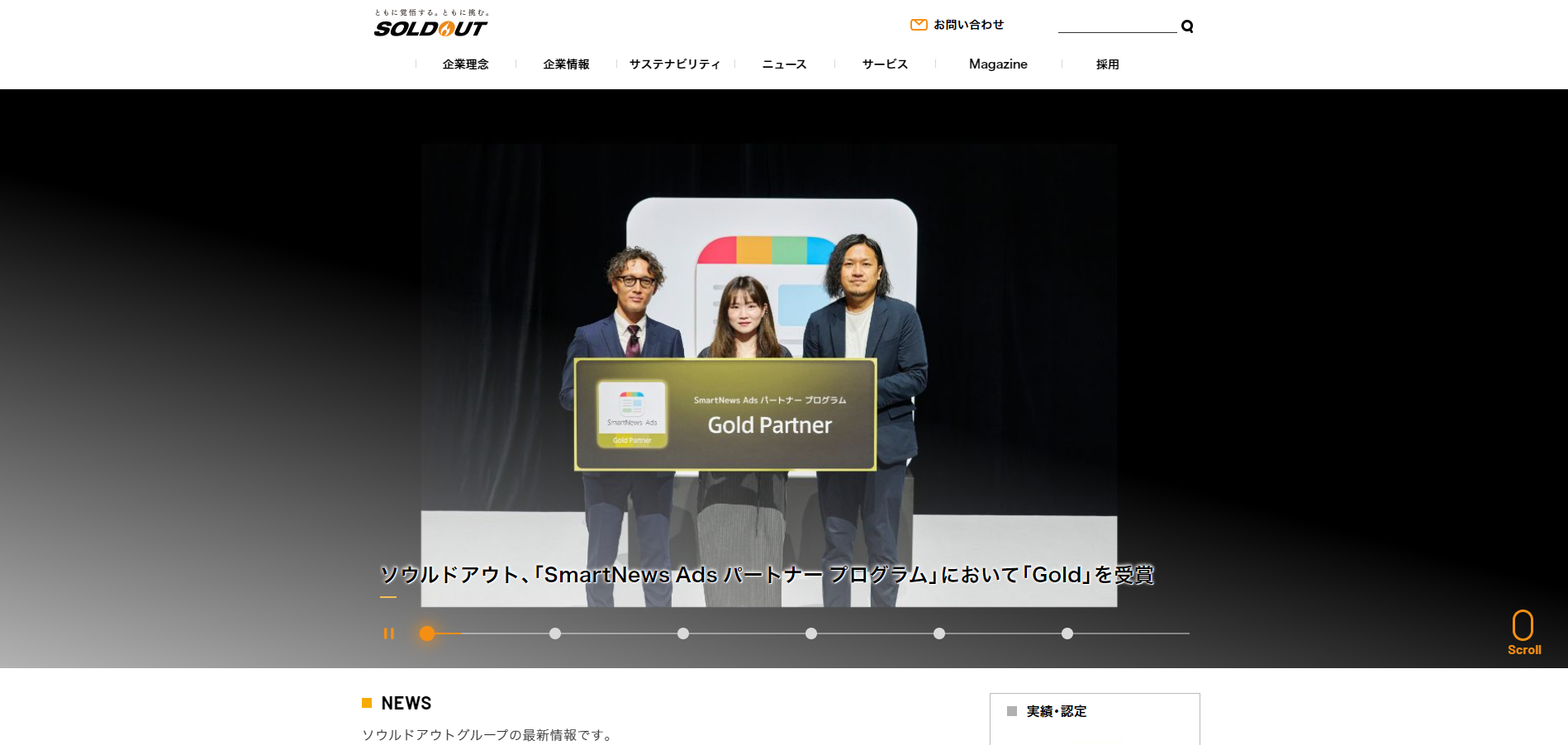
Task: Focus the header search input field
Action: point(1117,26)
